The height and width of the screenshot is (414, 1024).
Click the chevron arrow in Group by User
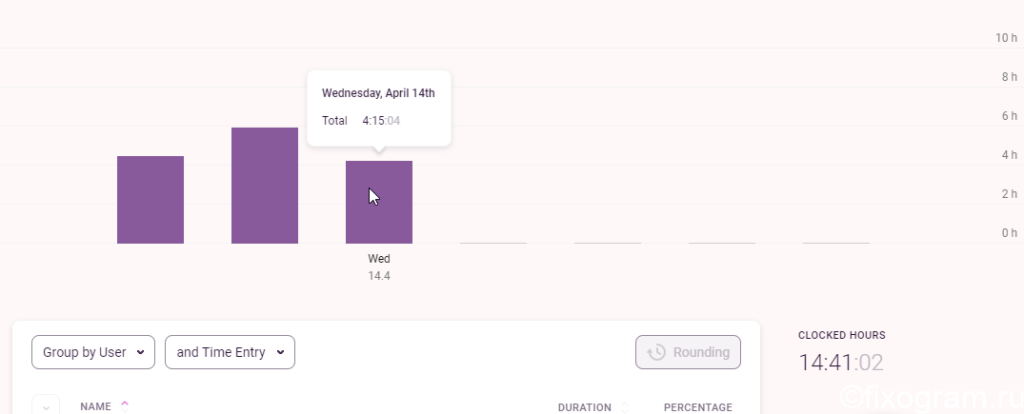click(x=140, y=353)
